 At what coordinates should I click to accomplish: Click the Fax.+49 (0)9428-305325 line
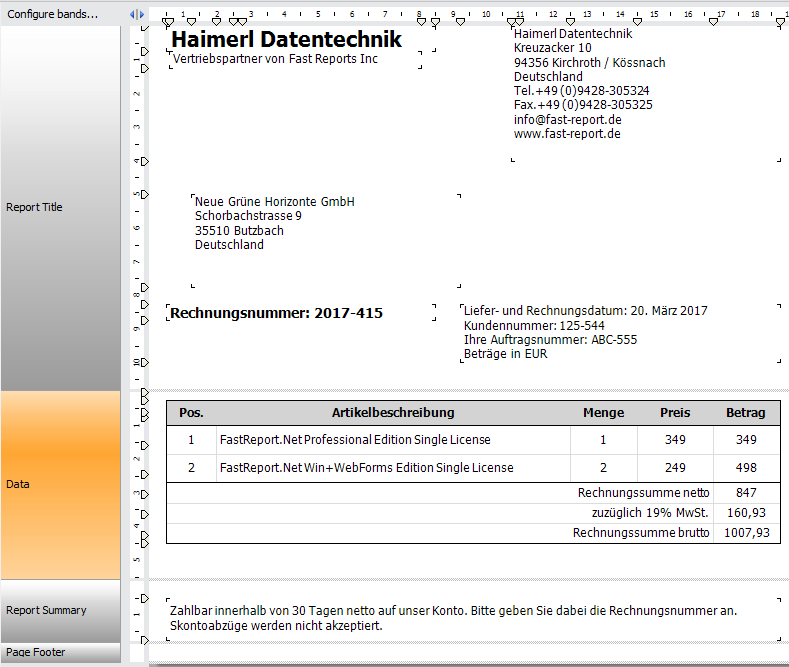tap(583, 105)
